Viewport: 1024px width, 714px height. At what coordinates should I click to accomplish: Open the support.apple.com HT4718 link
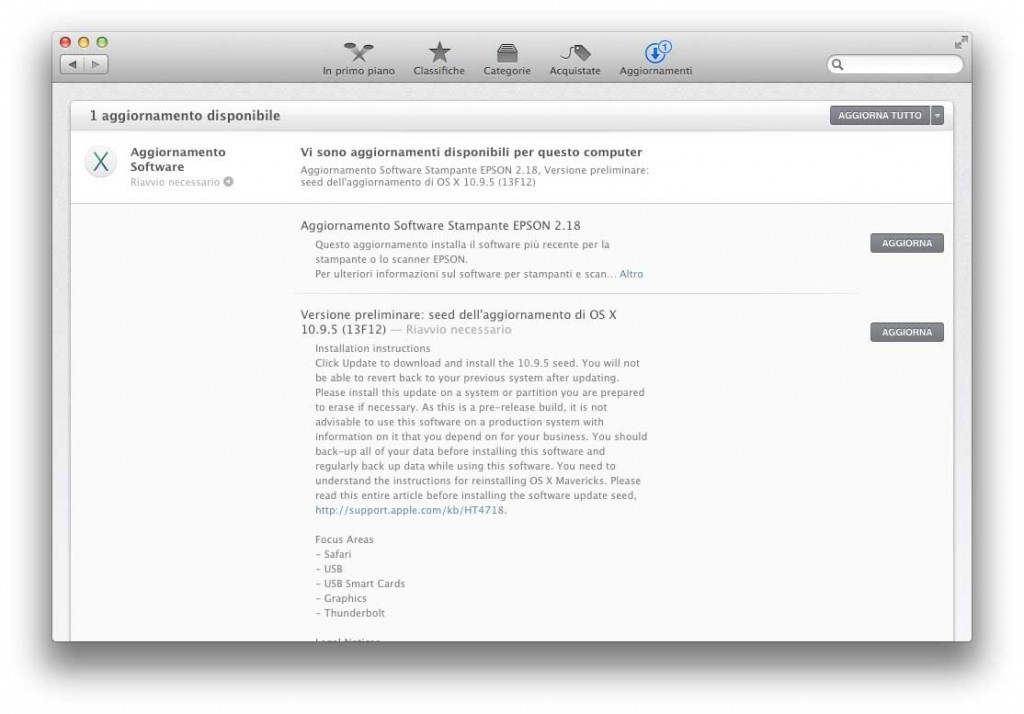(409, 510)
